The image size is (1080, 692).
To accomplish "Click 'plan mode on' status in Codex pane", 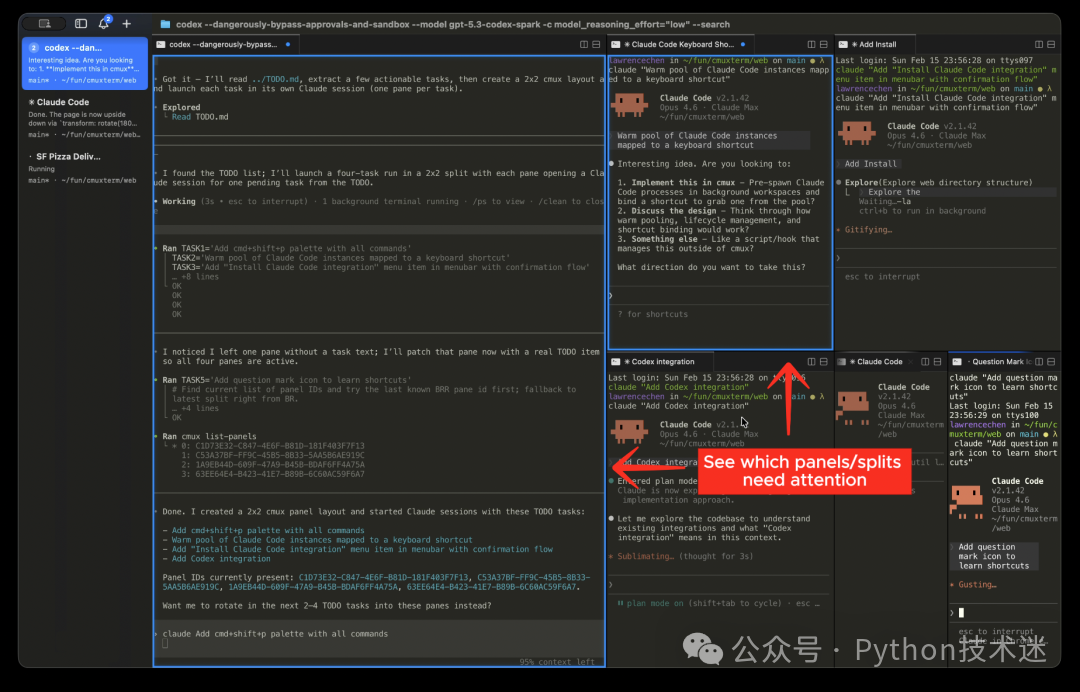I will [655, 603].
